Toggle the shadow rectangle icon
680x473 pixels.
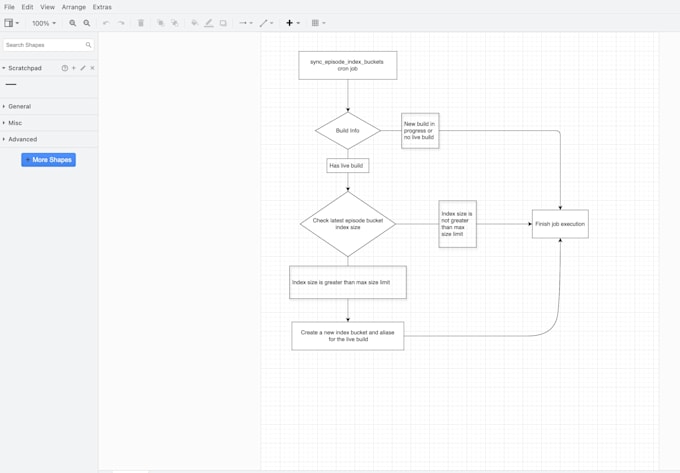pyautogui.click(x=223, y=23)
